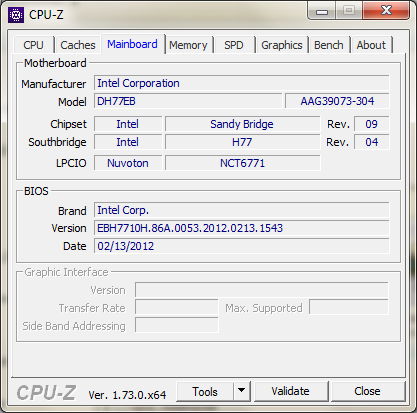
Task: Minimize the CPU-Z window
Action: pyautogui.click(x=321, y=12)
